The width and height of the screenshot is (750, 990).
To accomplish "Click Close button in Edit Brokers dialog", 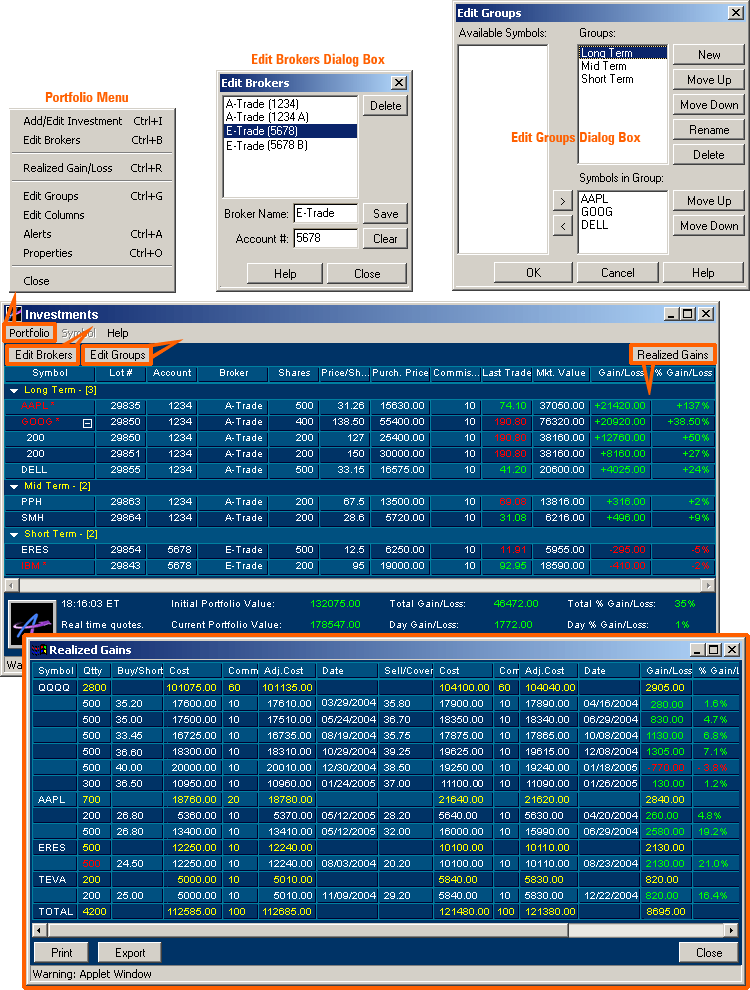I will (x=367, y=273).
